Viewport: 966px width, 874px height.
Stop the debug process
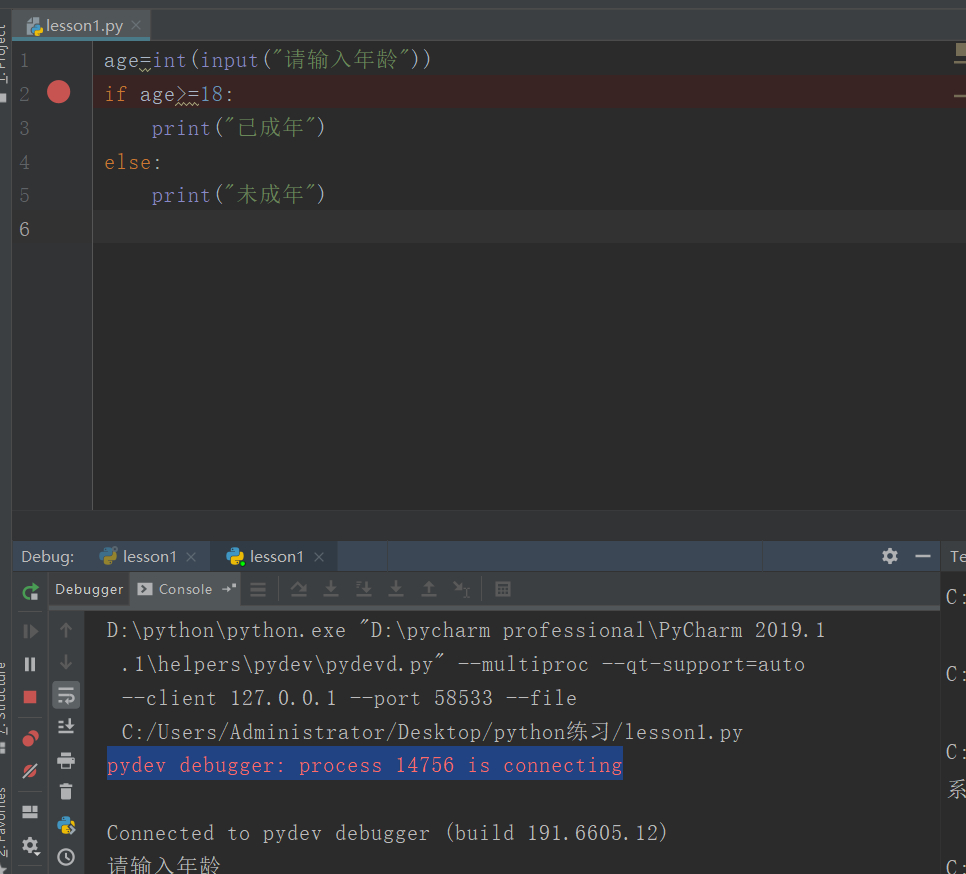(x=30, y=697)
